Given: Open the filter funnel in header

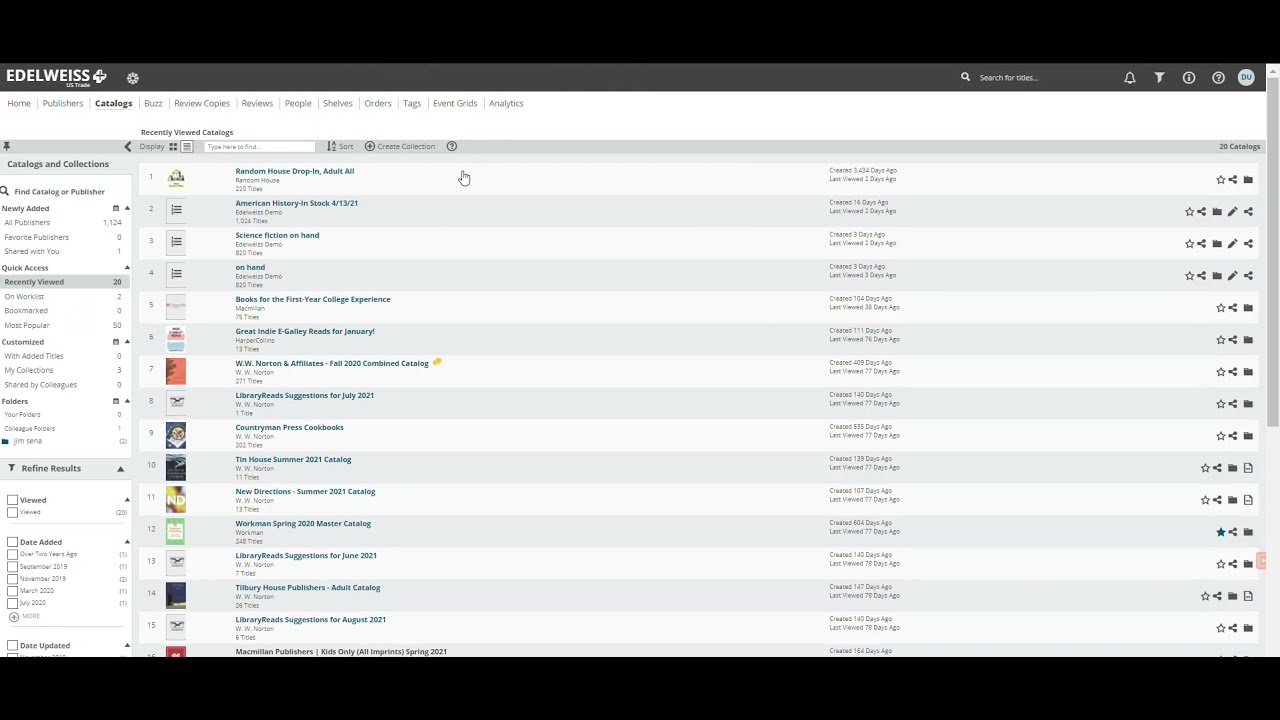Looking at the screenshot, I should [x=1159, y=77].
